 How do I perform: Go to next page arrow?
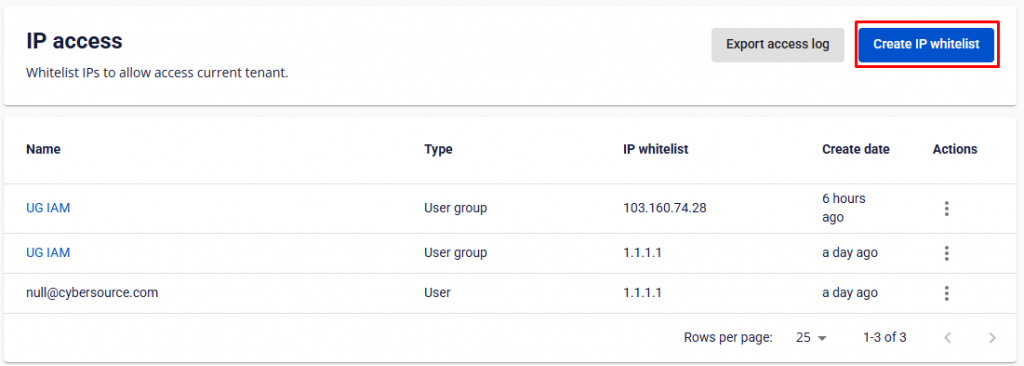tap(992, 338)
